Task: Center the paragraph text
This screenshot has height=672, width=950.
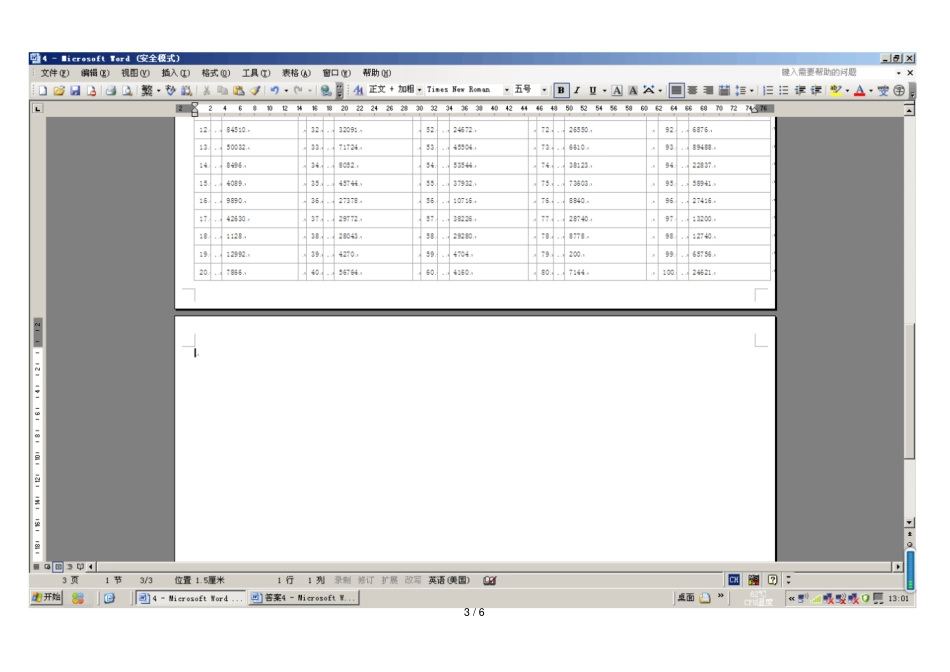Action: tap(693, 90)
